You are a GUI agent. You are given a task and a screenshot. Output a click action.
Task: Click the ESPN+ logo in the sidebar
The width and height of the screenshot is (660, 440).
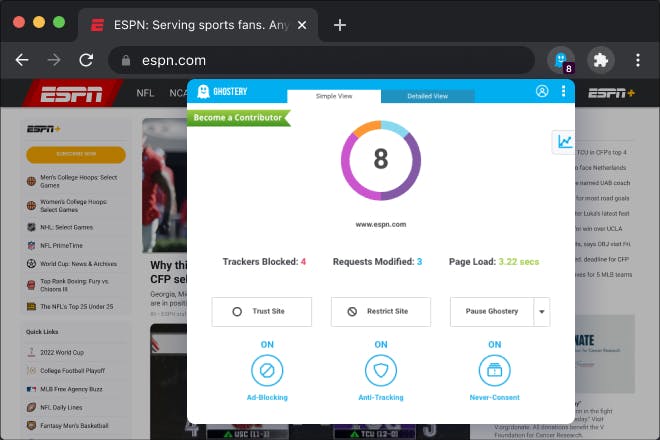44,129
